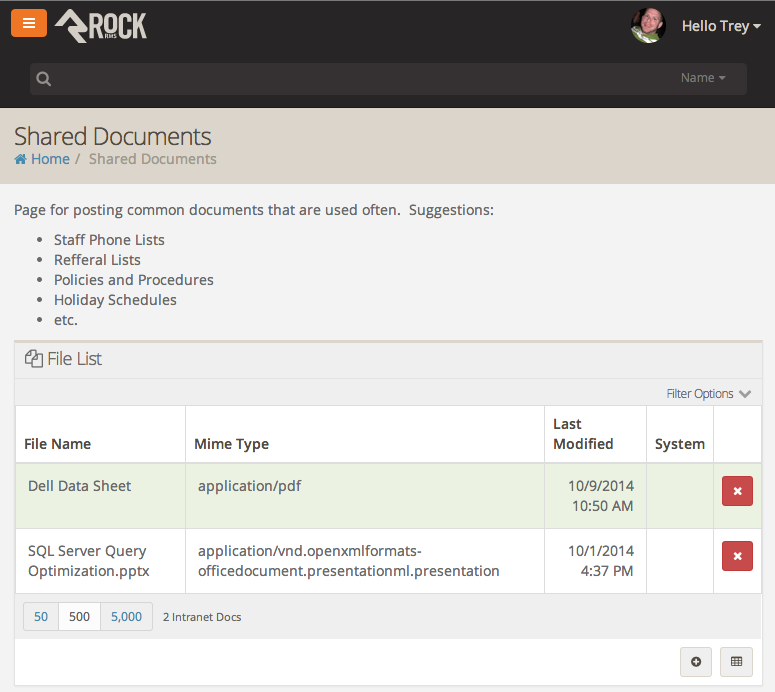Open the Name search type dropdown
775x692 pixels.
tap(703, 78)
